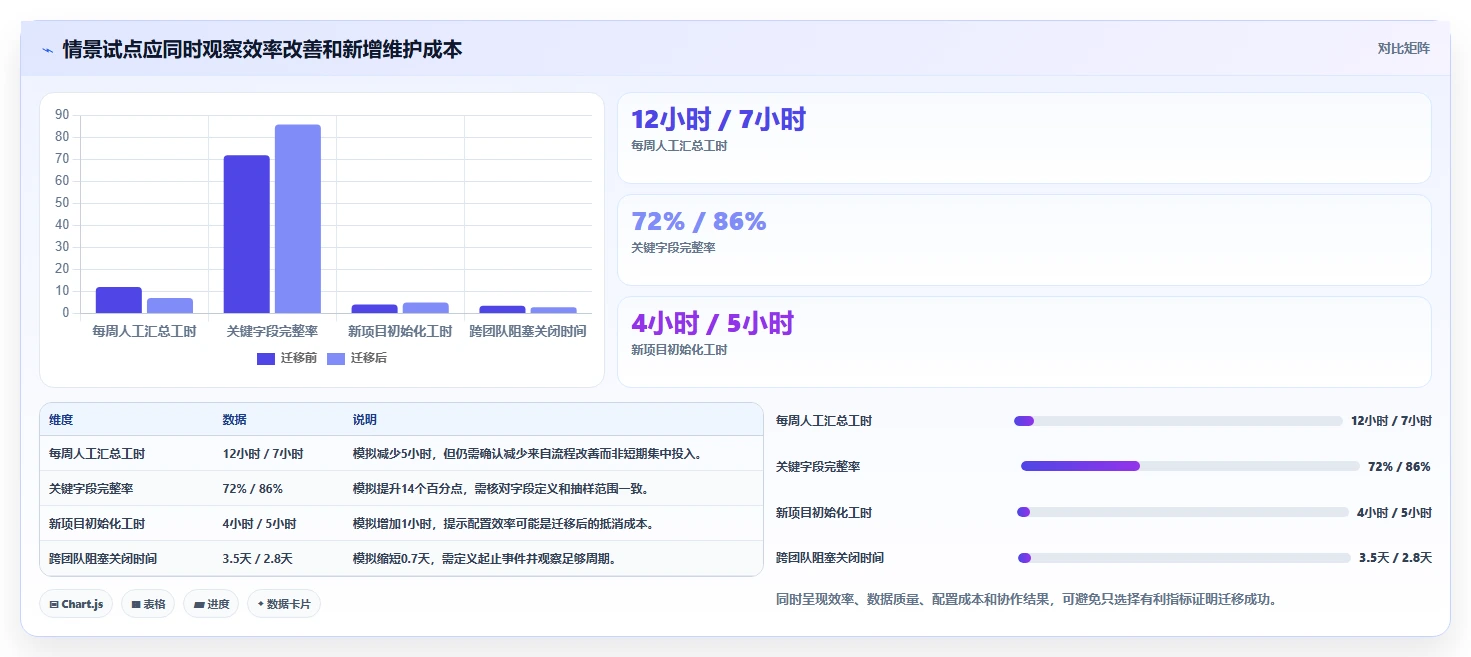Click the 迁移前 bar for 每周人工汇总工时
This screenshot has width=1471, height=657.
tap(119, 300)
